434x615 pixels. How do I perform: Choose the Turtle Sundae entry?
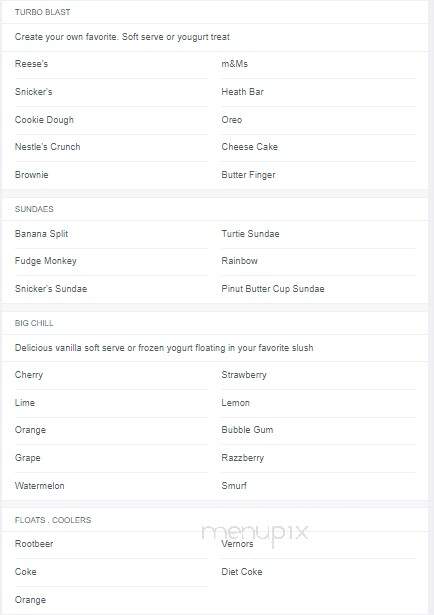pyautogui.click(x=250, y=234)
